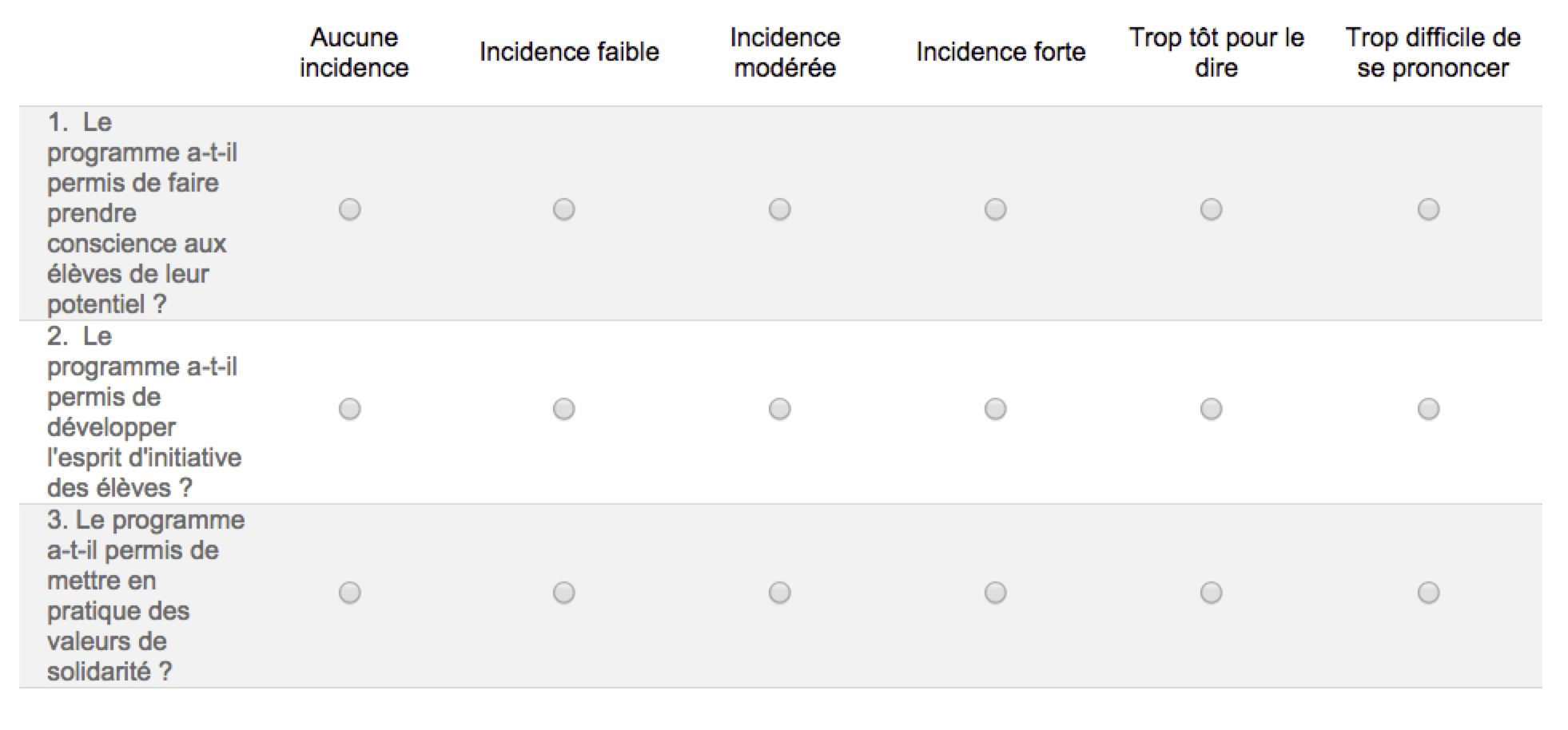Pick 'Trop difficile de se prononcer' for question 3
Screen dimensions: 1568x730
[x=1429, y=593]
